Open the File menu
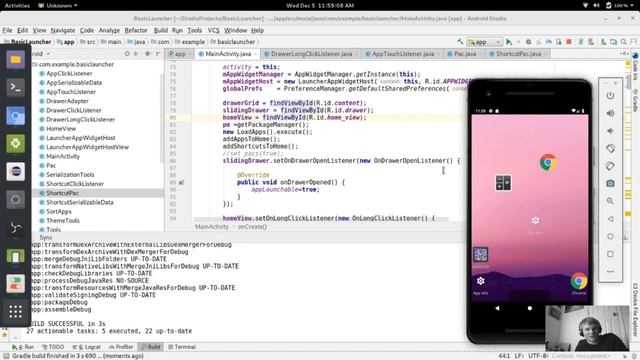This screenshot has height=360, width=640. (7, 30)
